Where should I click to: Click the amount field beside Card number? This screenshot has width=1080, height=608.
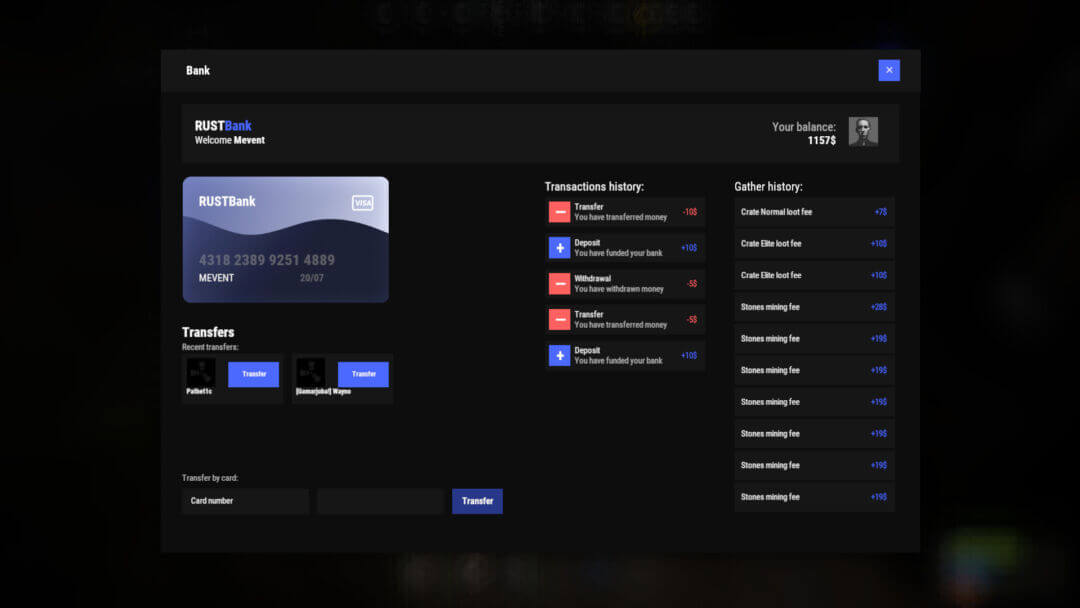(380, 500)
